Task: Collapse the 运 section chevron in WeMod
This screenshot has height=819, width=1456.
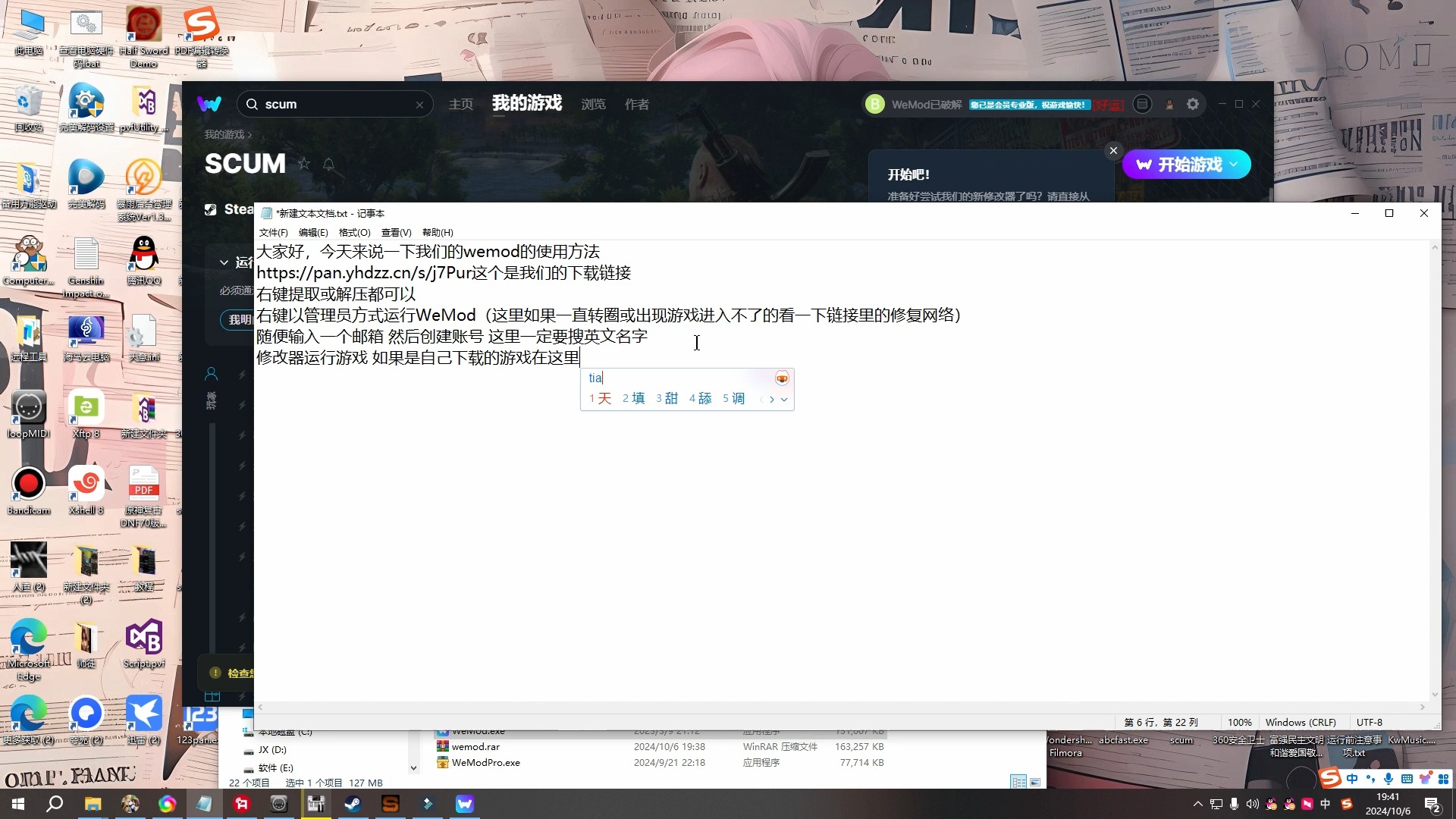Action: (224, 262)
